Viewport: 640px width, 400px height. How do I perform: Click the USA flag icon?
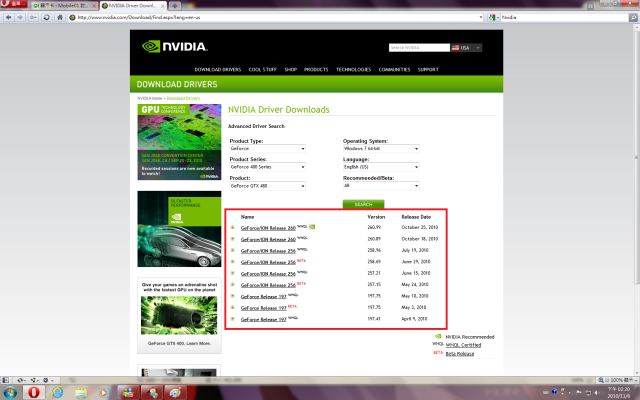point(455,48)
